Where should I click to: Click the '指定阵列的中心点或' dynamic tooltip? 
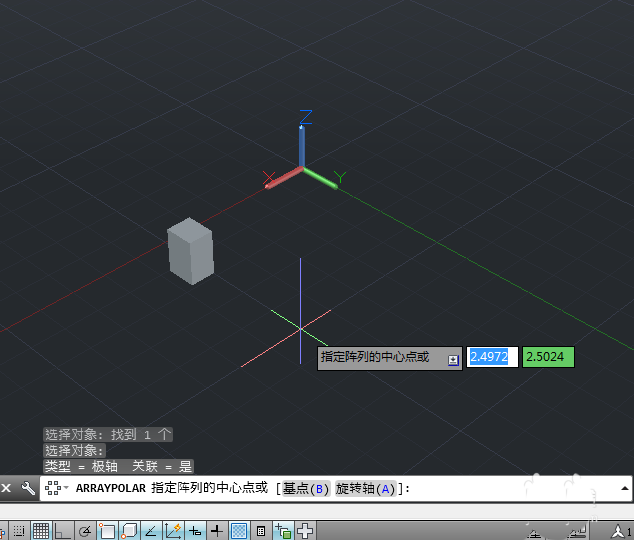(390, 359)
